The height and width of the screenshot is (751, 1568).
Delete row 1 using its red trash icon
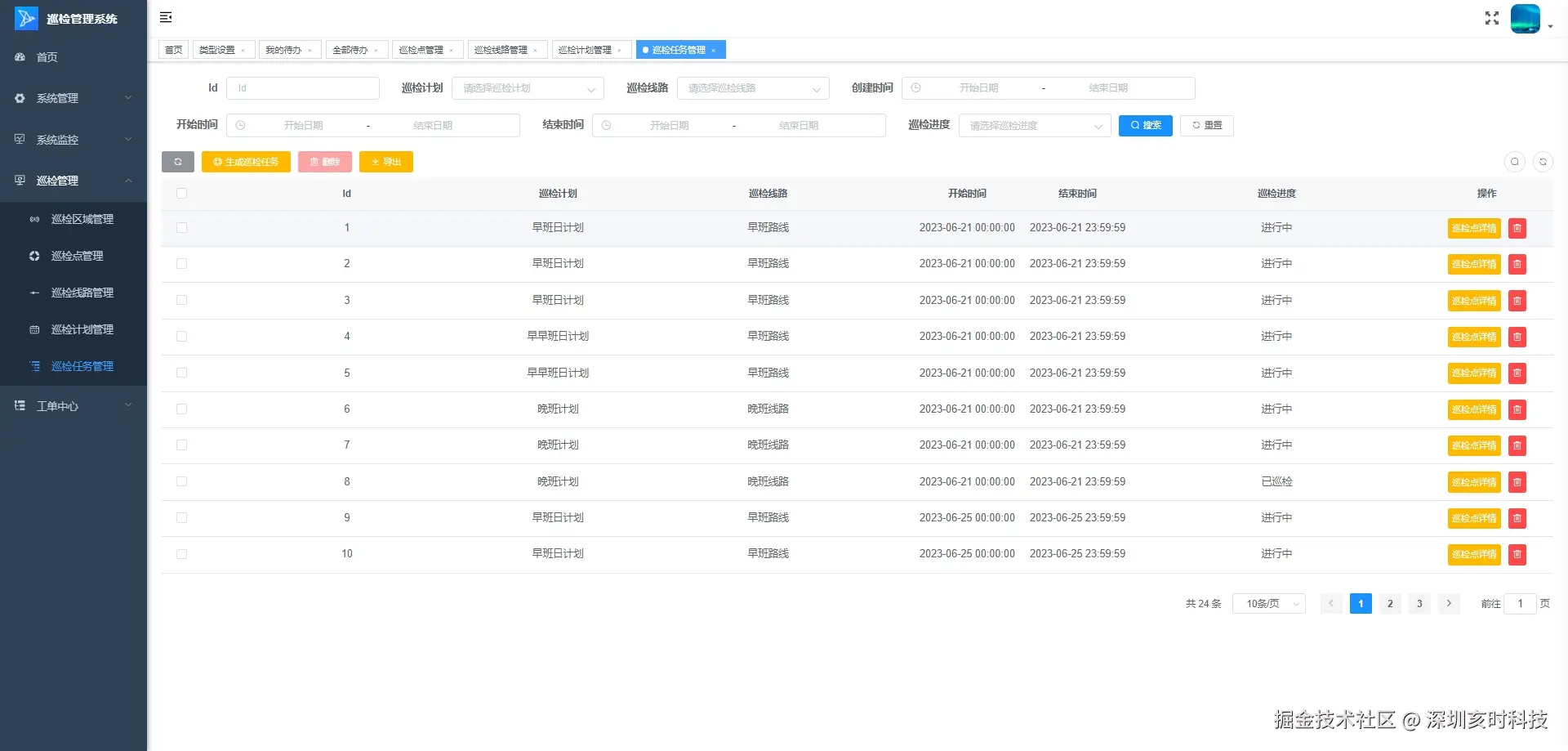[x=1517, y=229]
